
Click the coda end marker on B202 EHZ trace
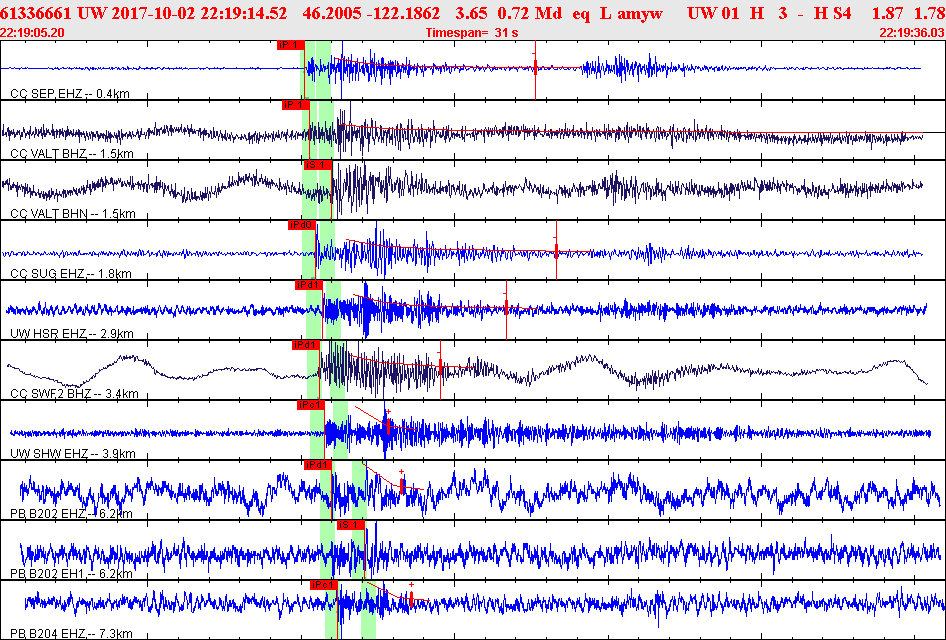click(402, 485)
